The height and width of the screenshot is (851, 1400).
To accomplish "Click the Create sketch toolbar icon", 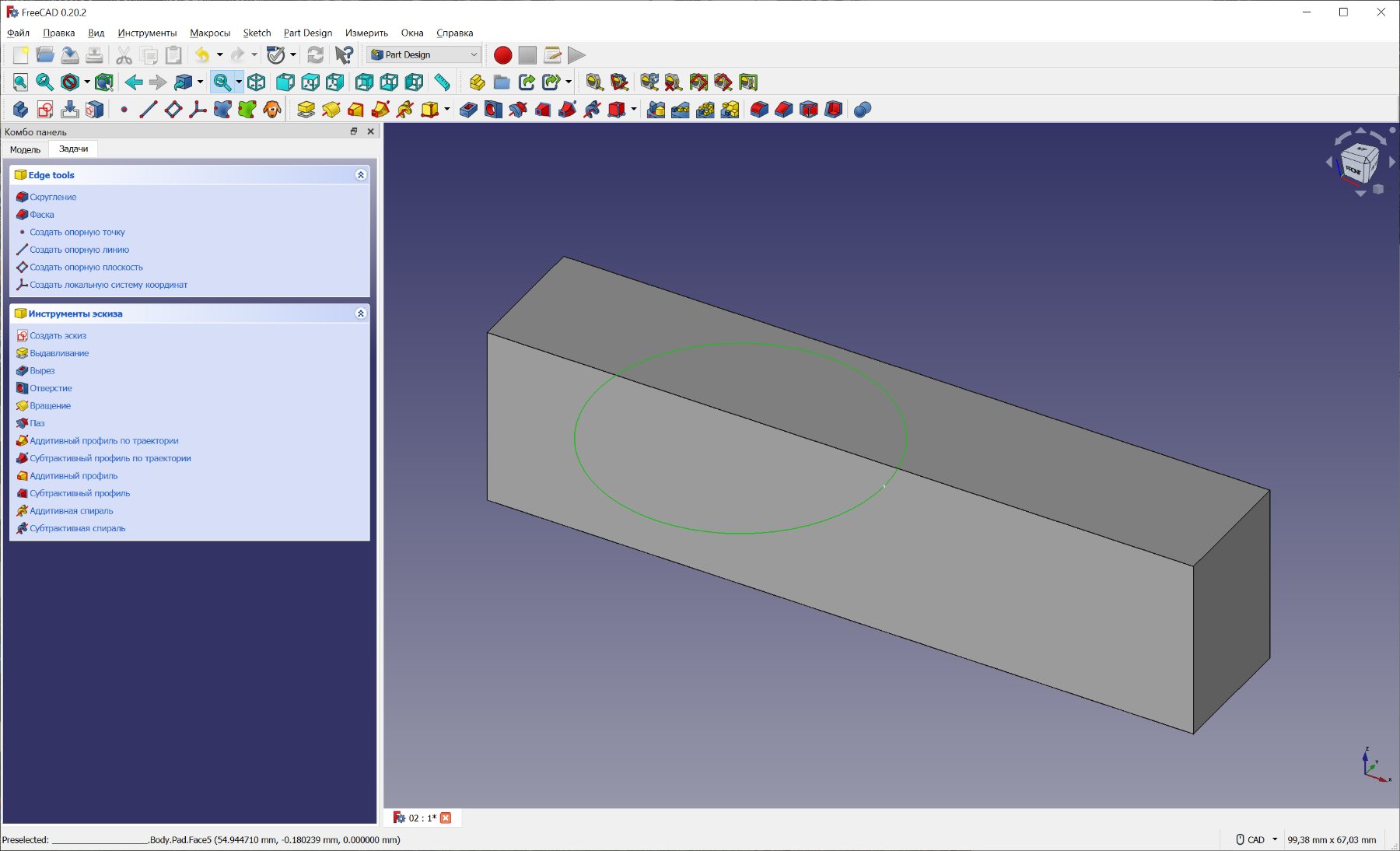I will point(45,110).
